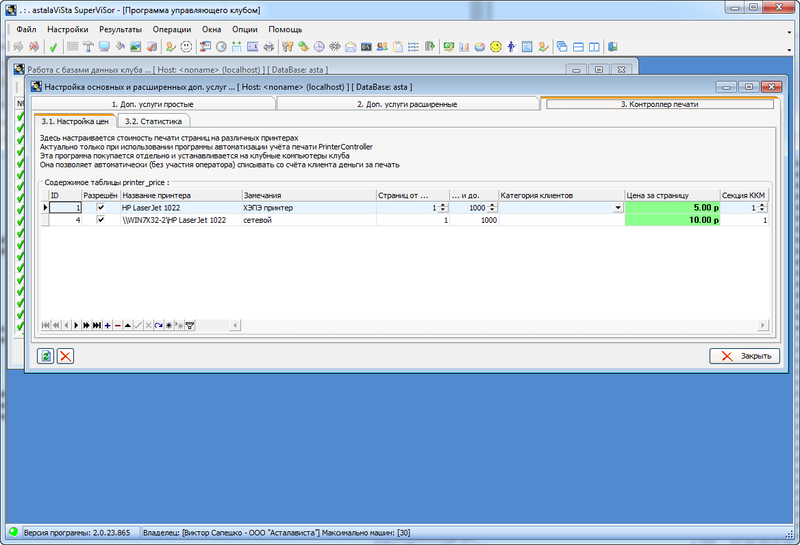The width and height of the screenshot is (800, 545).
Task: Toggle Разрешён checkbox for HP LaserJet 1022 row
Action: (x=101, y=207)
